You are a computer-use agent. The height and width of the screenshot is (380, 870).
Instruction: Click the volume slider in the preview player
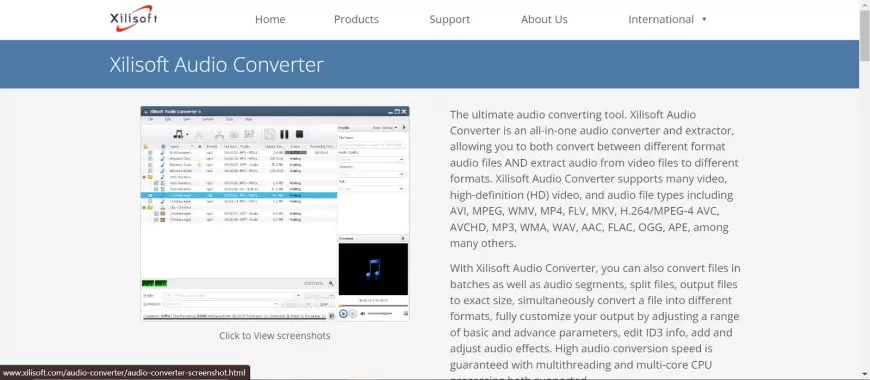coord(380,314)
